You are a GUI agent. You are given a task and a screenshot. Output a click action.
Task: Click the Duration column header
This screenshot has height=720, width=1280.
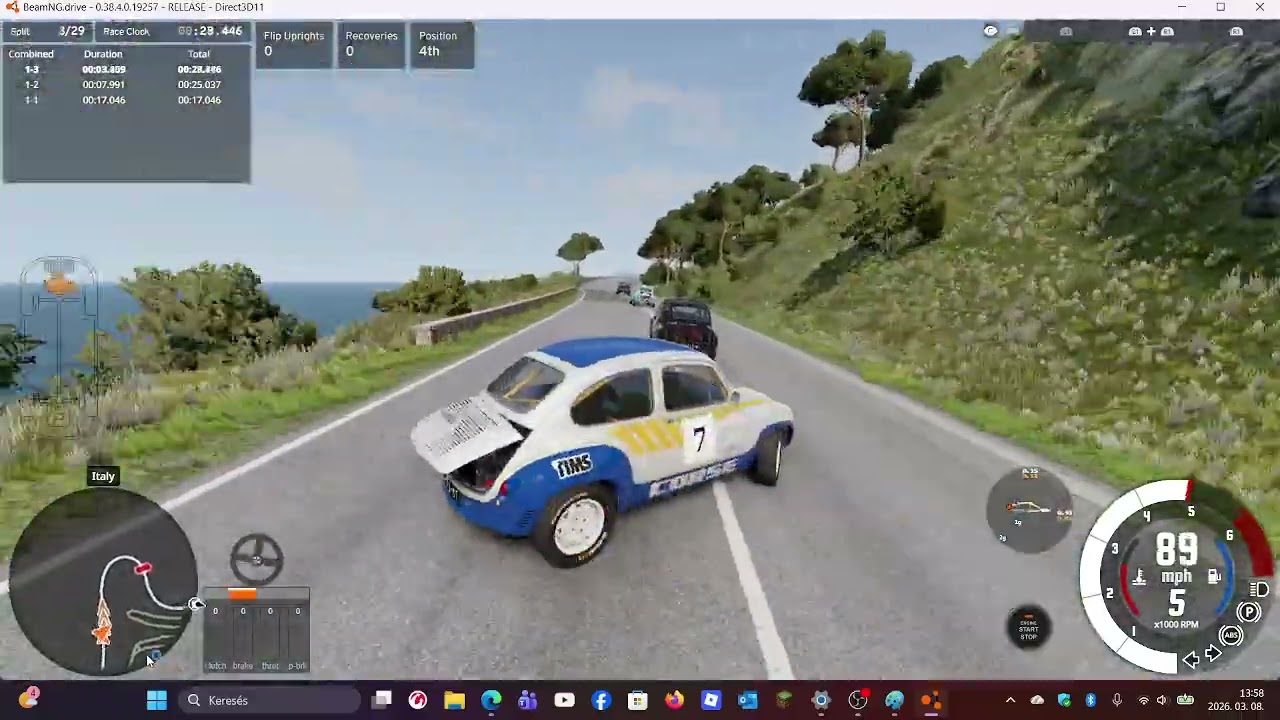[103, 54]
